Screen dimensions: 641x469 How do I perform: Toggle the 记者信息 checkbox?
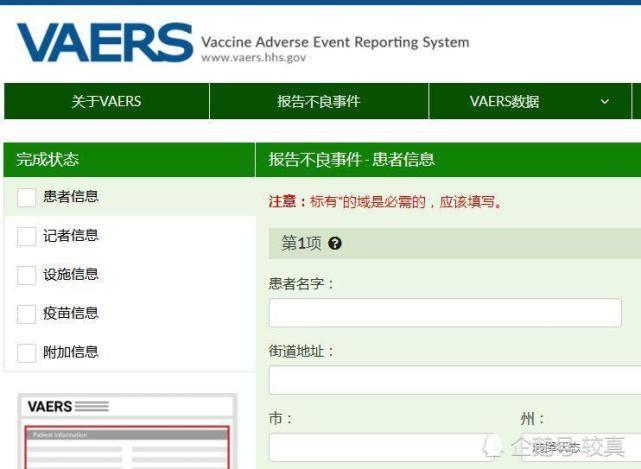pyautogui.click(x=27, y=236)
